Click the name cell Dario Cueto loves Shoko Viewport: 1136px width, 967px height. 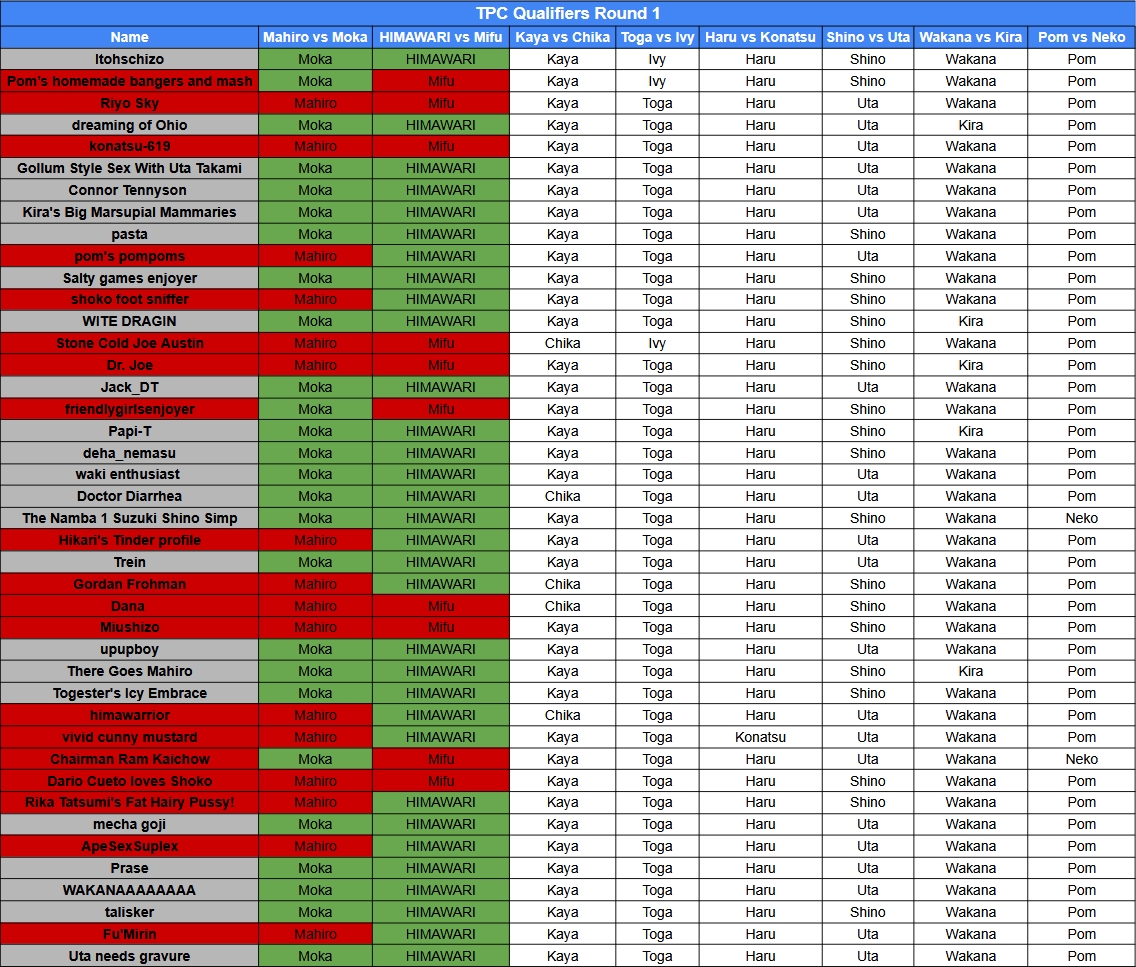point(130,781)
